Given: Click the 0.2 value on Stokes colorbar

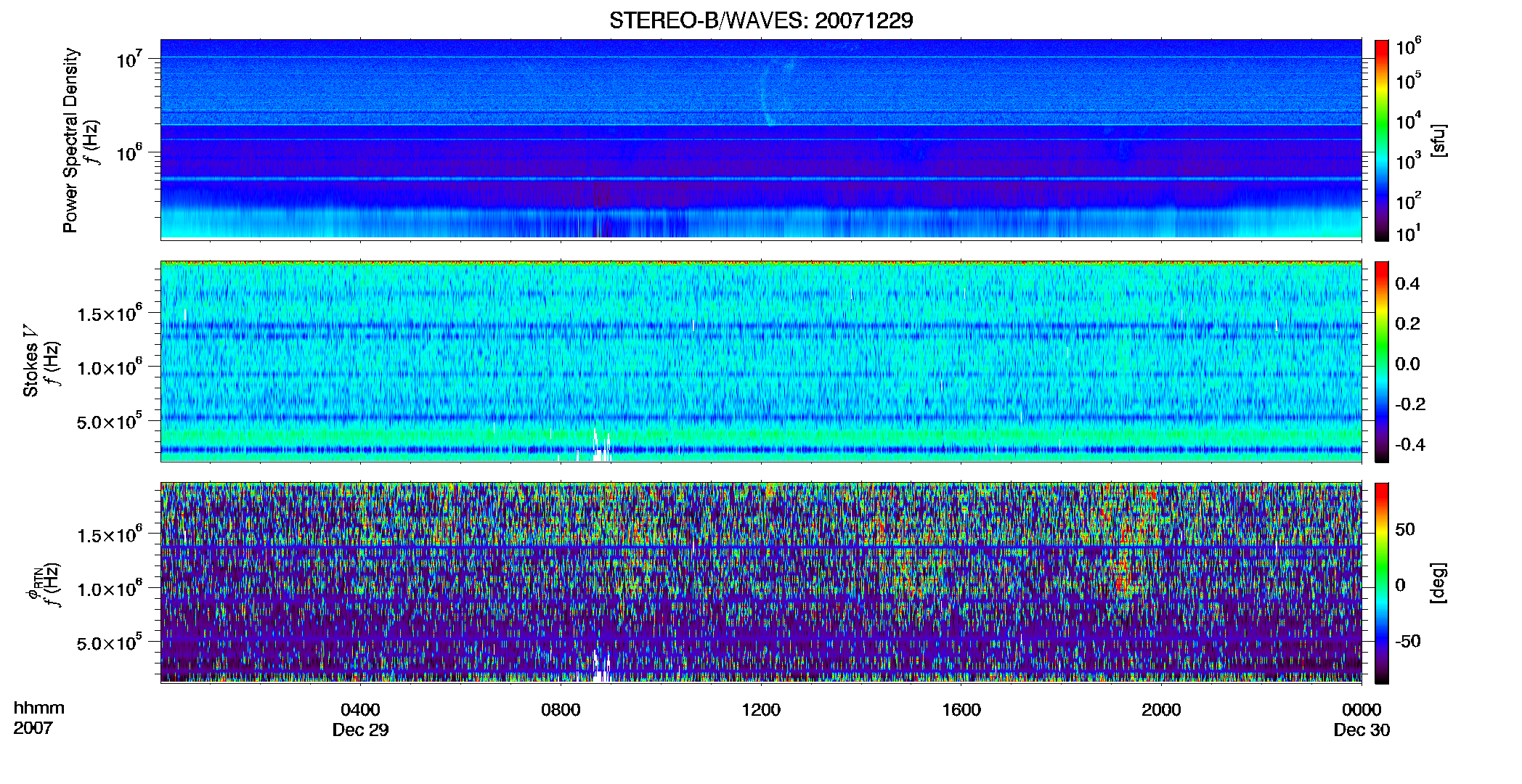Looking at the screenshot, I should 1407,324.
